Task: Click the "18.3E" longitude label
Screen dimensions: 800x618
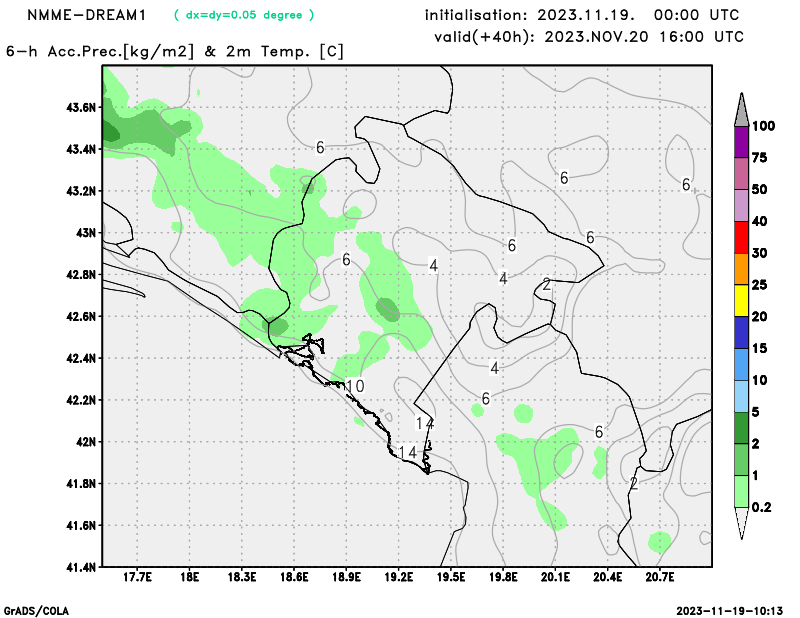Action: 242,578
